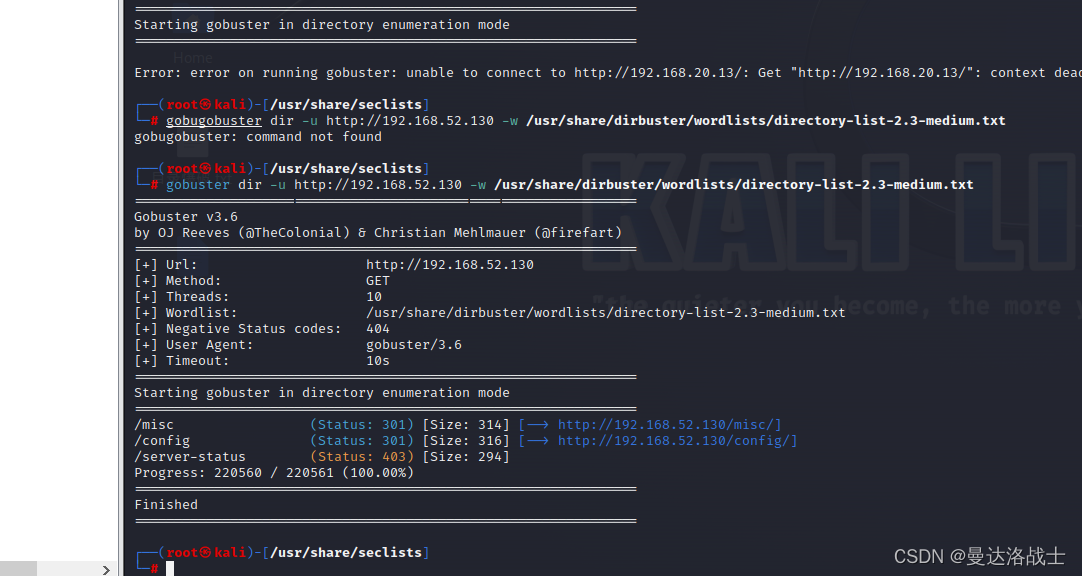Click the 'by OJ Reeves (@TheColonial)' author line
1082x576 pixels.
coord(377,232)
